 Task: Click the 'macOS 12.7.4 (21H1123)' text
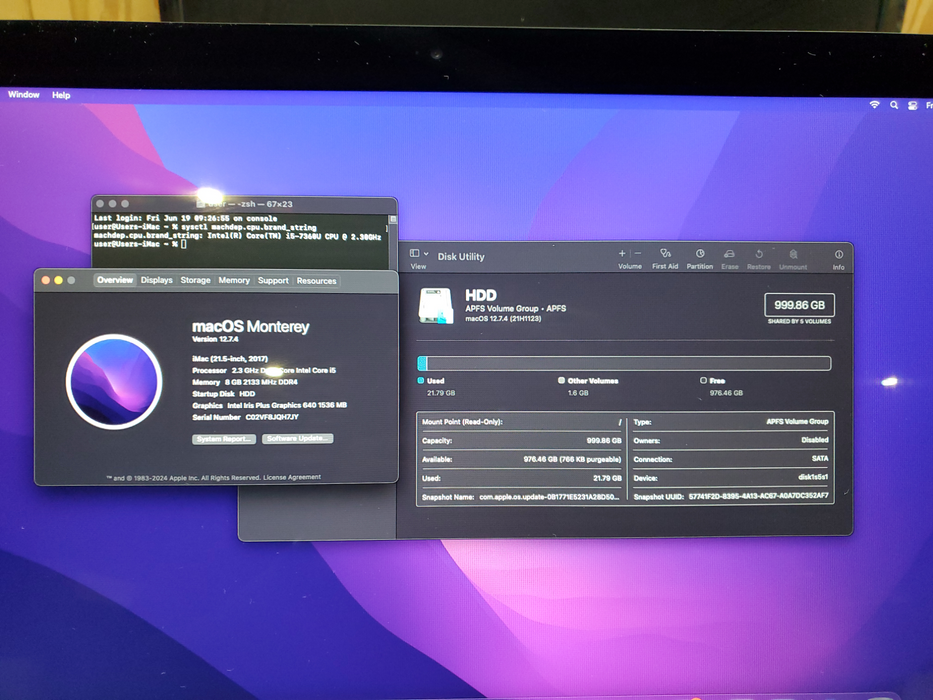pos(503,319)
